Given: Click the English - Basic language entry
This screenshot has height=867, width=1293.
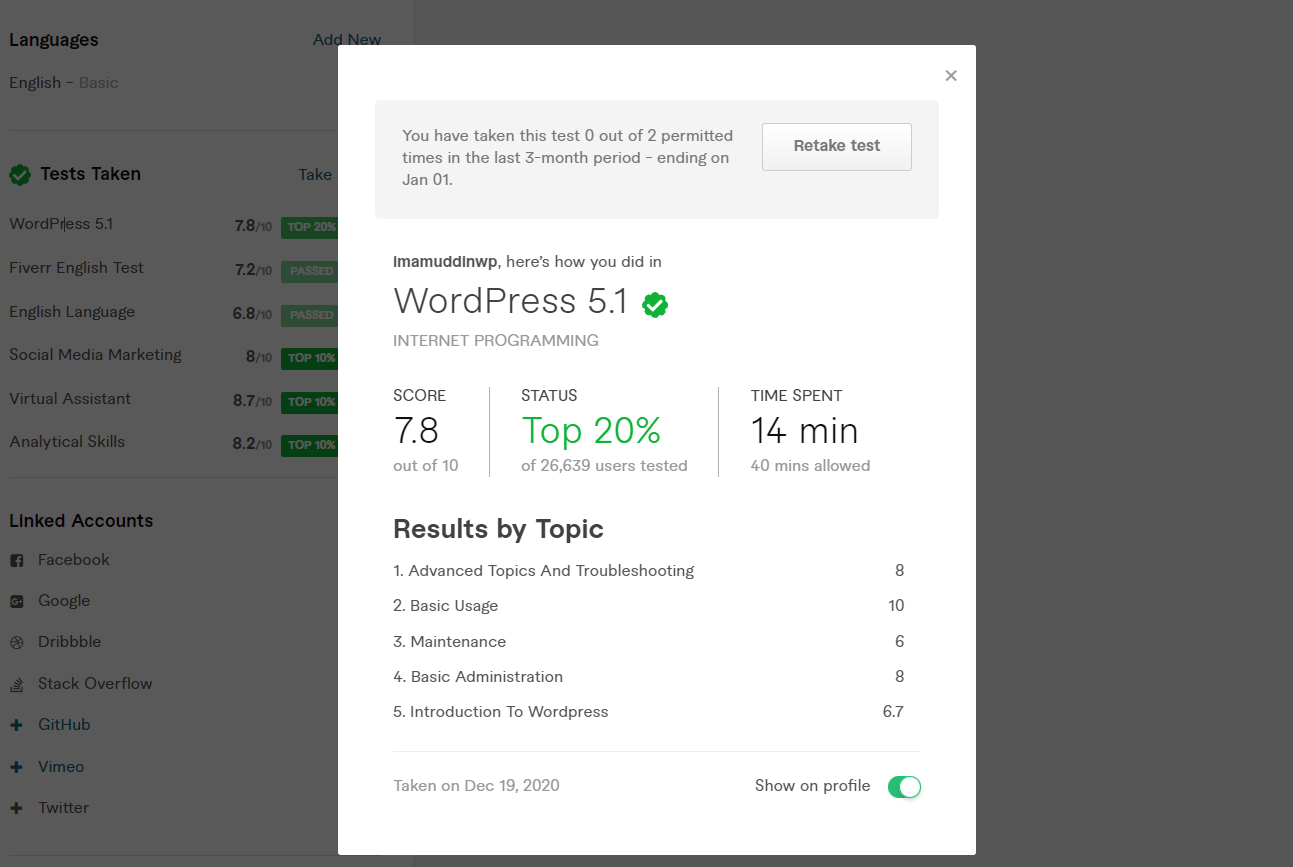Looking at the screenshot, I should (64, 83).
